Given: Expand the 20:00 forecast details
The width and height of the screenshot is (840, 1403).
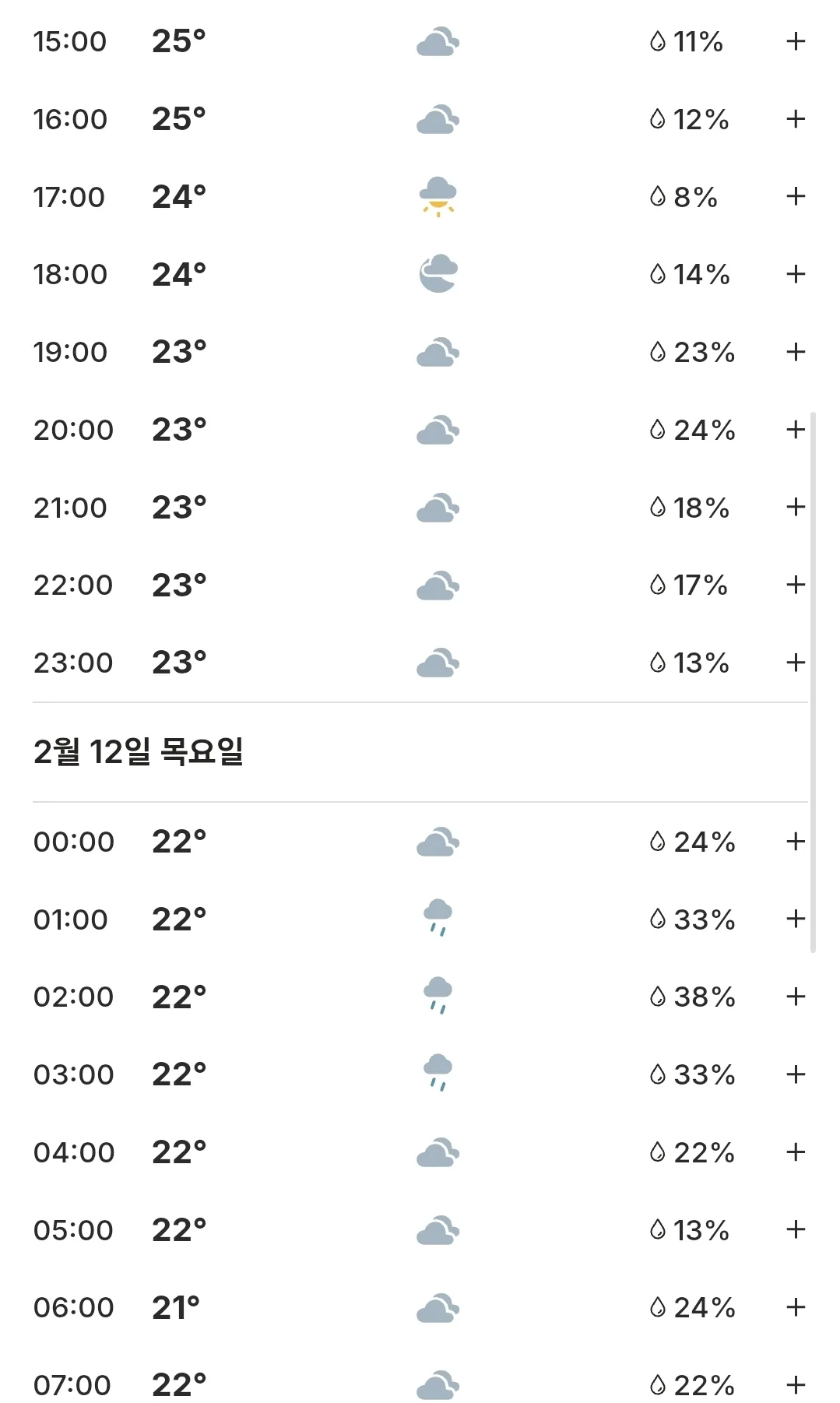Looking at the screenshot, I should click(796, 429).
